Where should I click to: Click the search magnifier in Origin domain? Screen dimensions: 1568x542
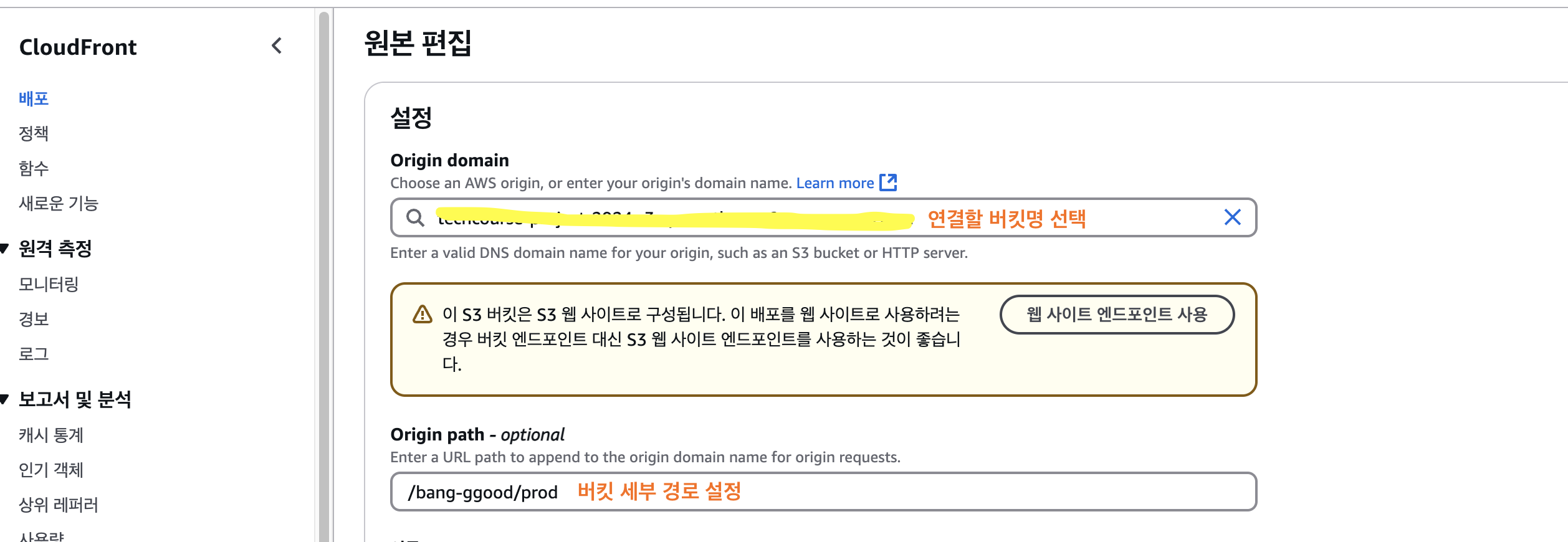415,217
